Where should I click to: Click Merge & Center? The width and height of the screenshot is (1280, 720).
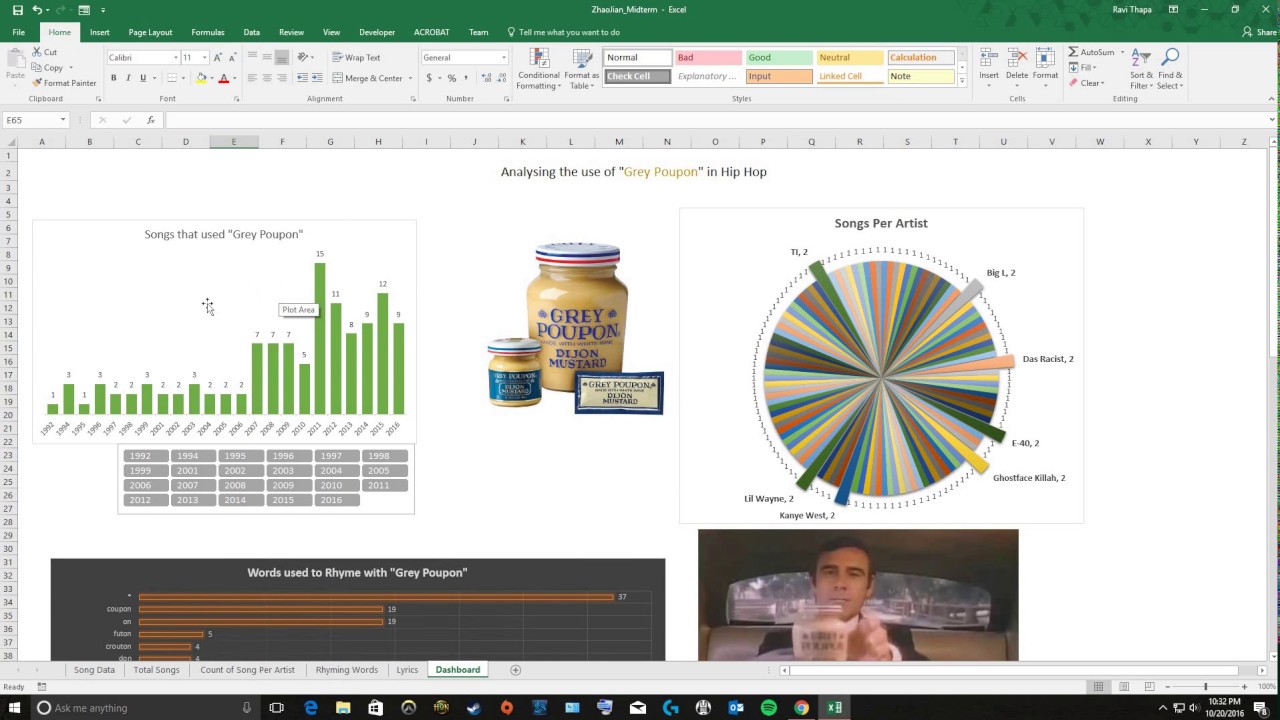[367, 78]
